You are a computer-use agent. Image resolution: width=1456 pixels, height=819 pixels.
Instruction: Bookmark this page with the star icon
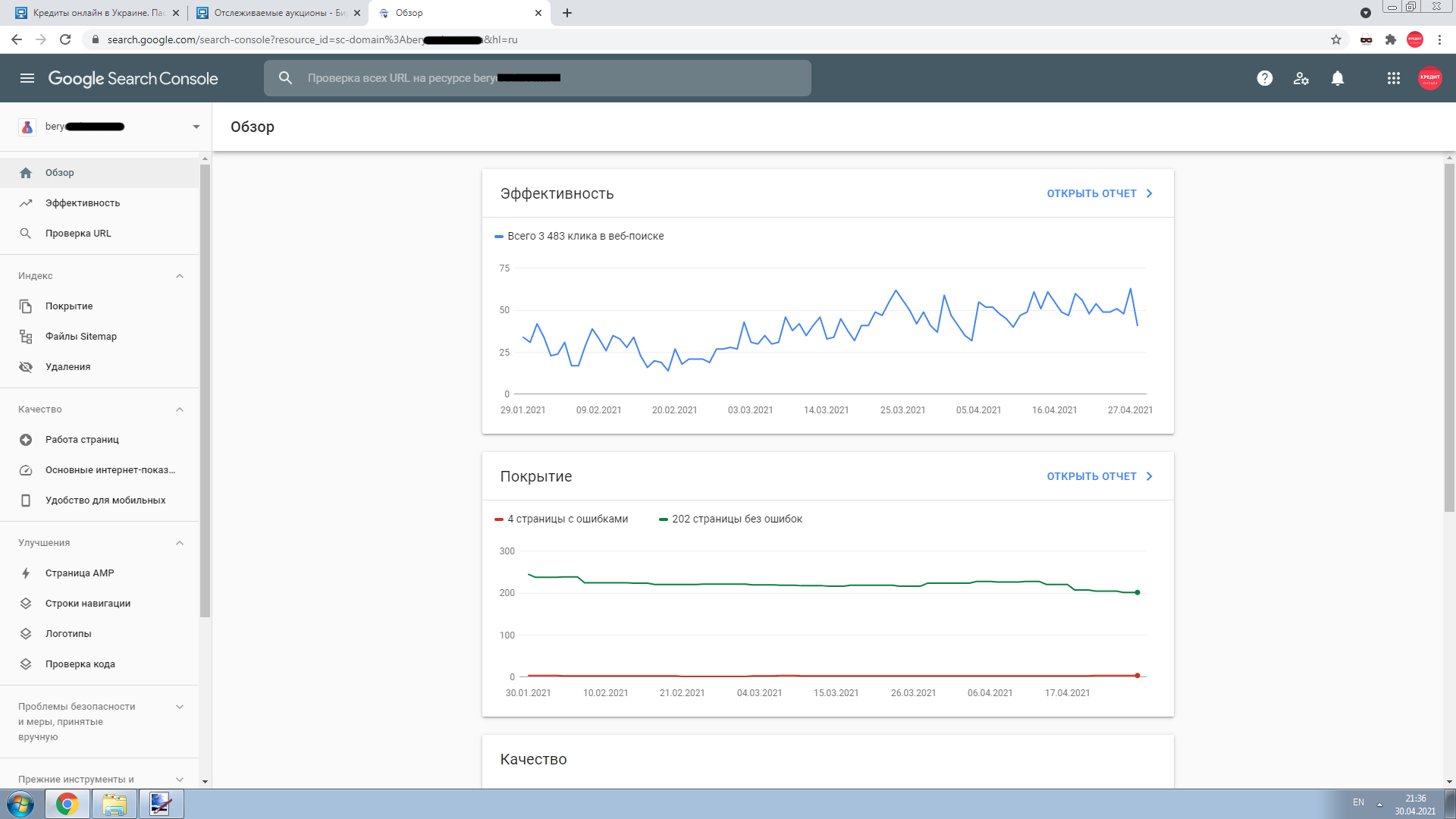pyautogui.click(x=1336, y=39)
